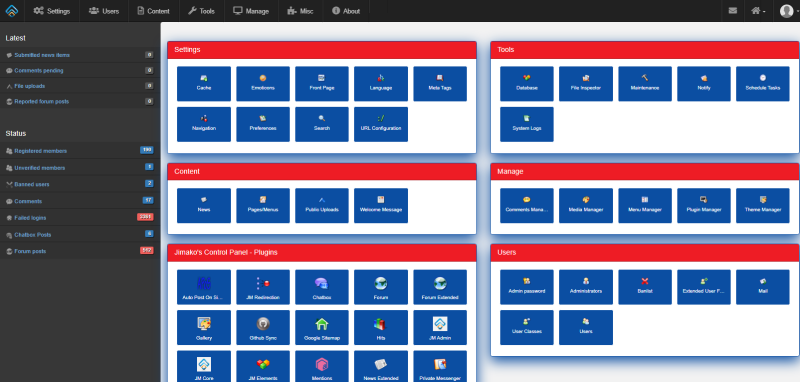Open File uploads sidebar link
The height and width of the screenshot is (382, 800).
click(30, 86)
